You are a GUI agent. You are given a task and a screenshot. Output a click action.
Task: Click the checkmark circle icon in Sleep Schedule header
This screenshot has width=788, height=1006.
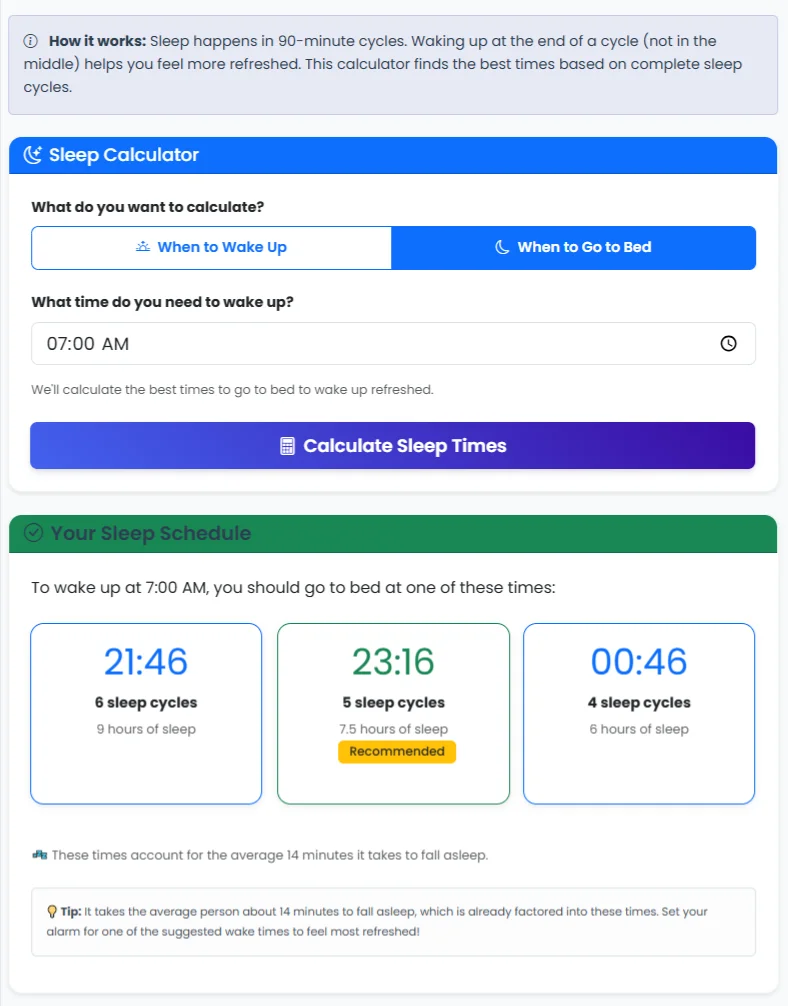(x=33, y=533)
